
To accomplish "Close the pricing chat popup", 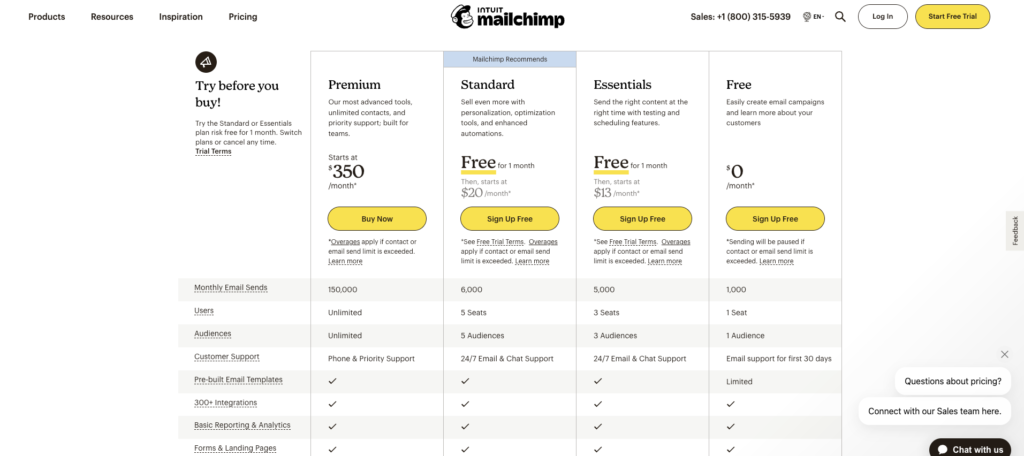I will 1004,354.
